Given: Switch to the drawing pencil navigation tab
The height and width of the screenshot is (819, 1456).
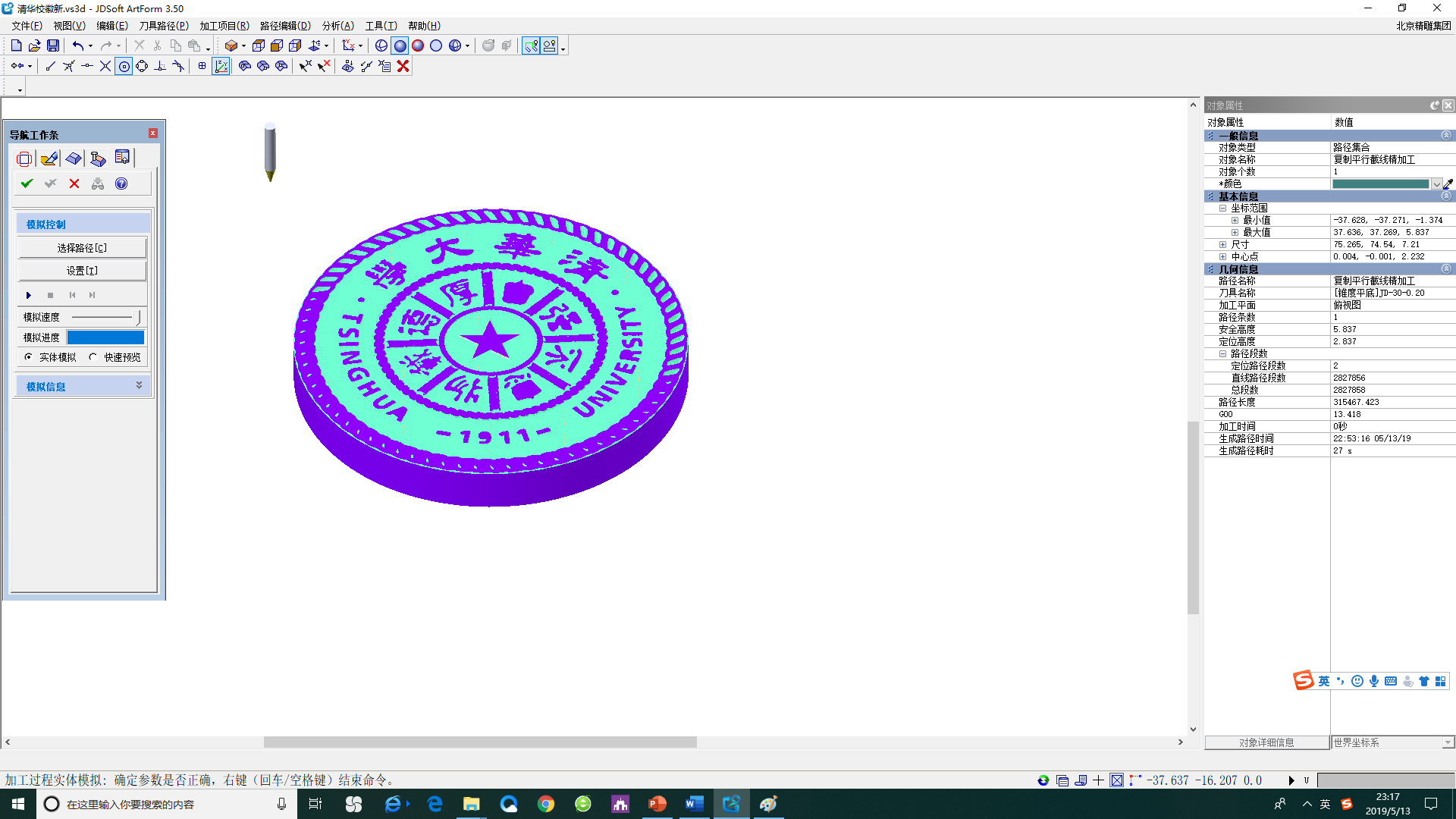Looking at the screenshot, I should click(49, 158).
